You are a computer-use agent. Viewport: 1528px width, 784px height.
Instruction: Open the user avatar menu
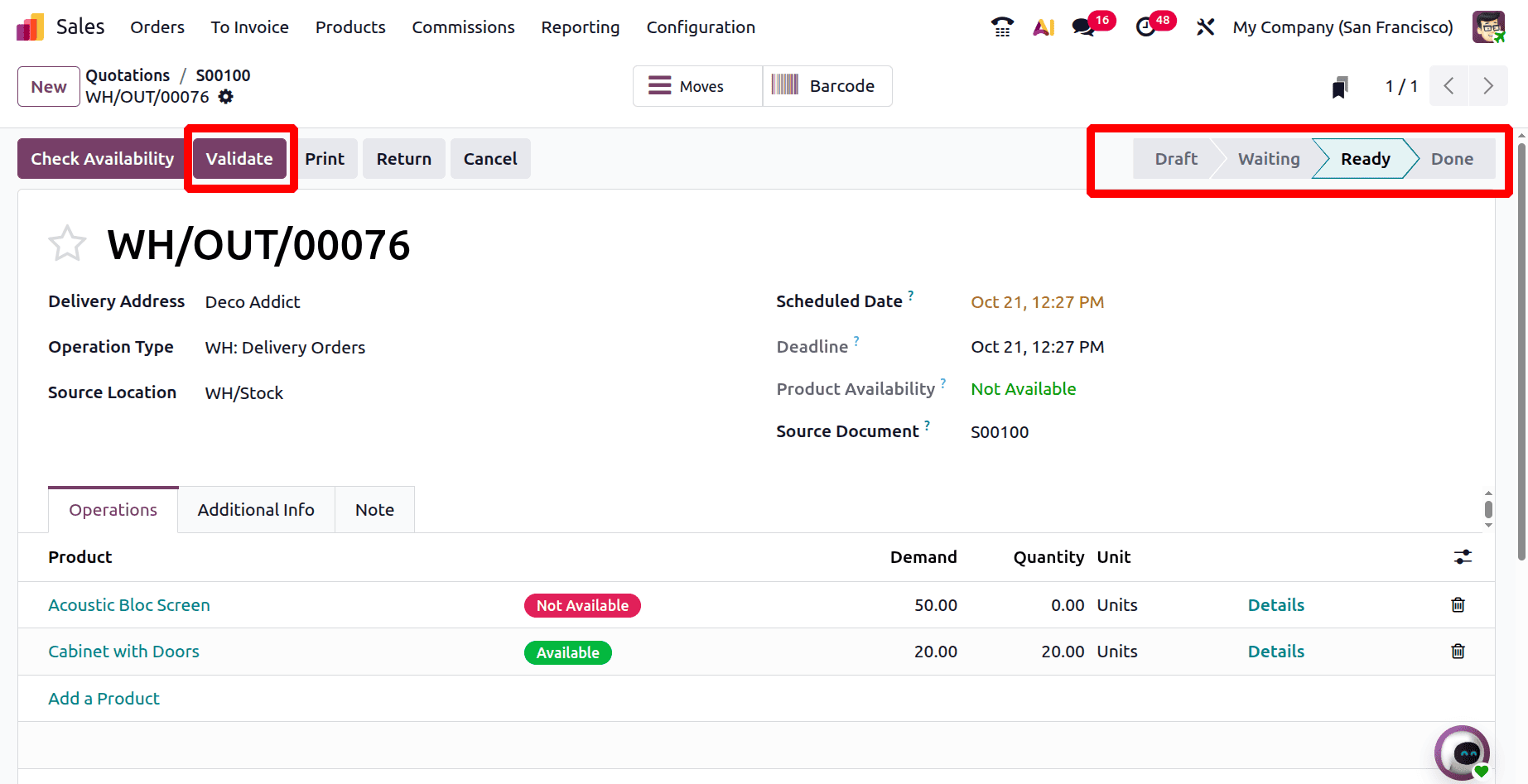pyautogui.click(x=1488, y=27)
